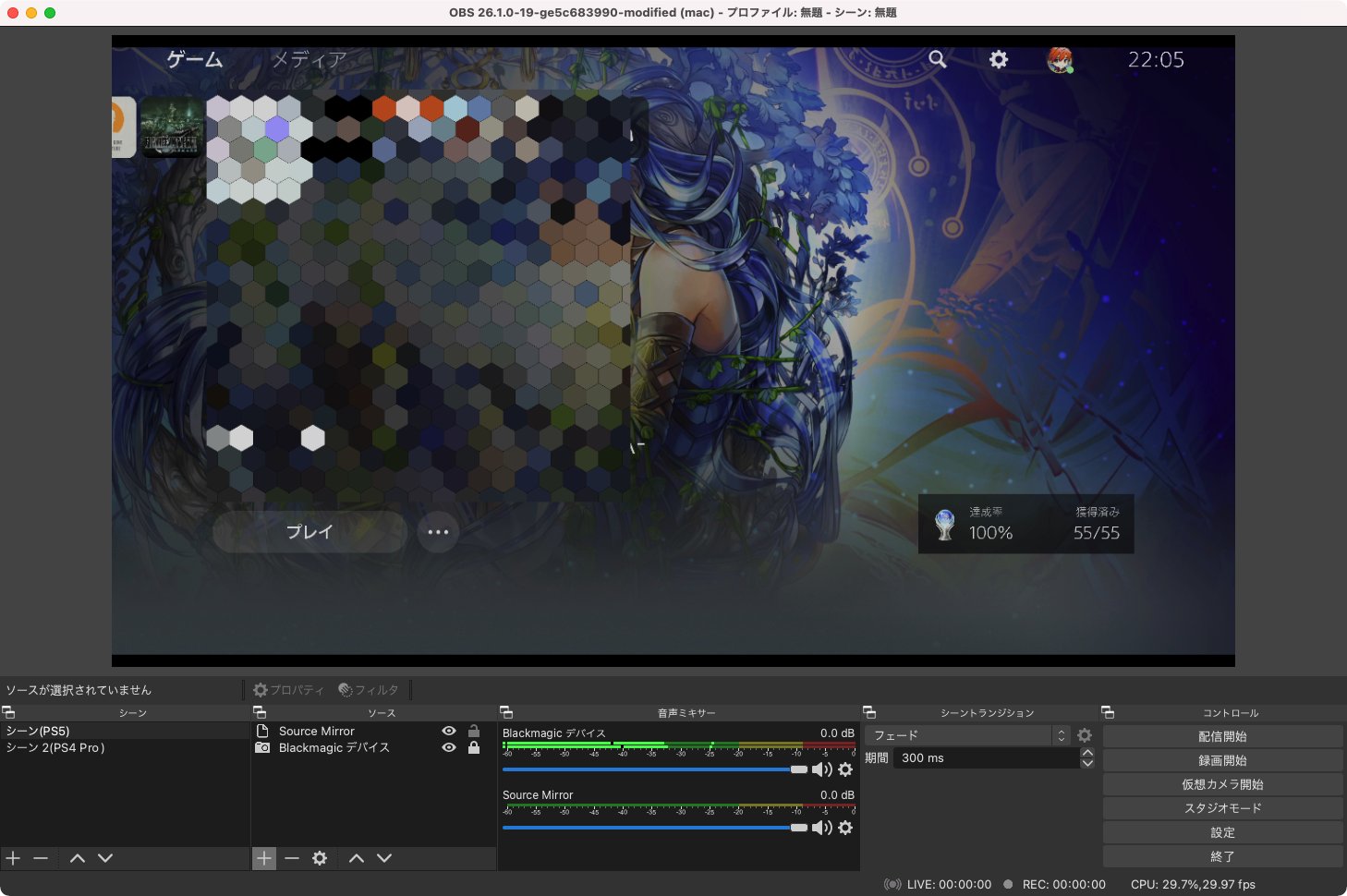The image size is (1347, 896).
Task: Click the user avatar in preview
Action: click(x=1061, y=60)
